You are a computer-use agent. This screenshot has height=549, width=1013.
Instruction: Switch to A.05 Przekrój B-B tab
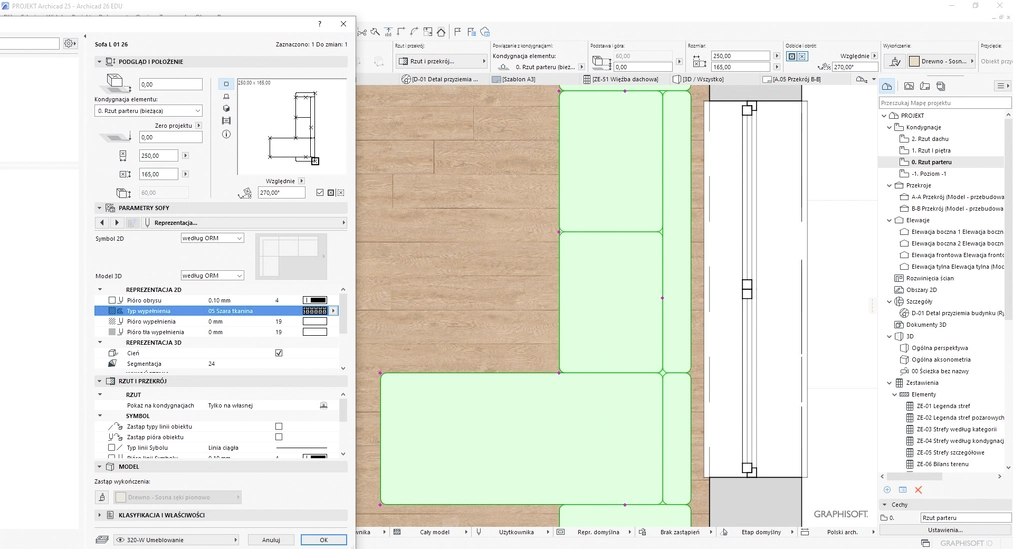click(792, 79)
